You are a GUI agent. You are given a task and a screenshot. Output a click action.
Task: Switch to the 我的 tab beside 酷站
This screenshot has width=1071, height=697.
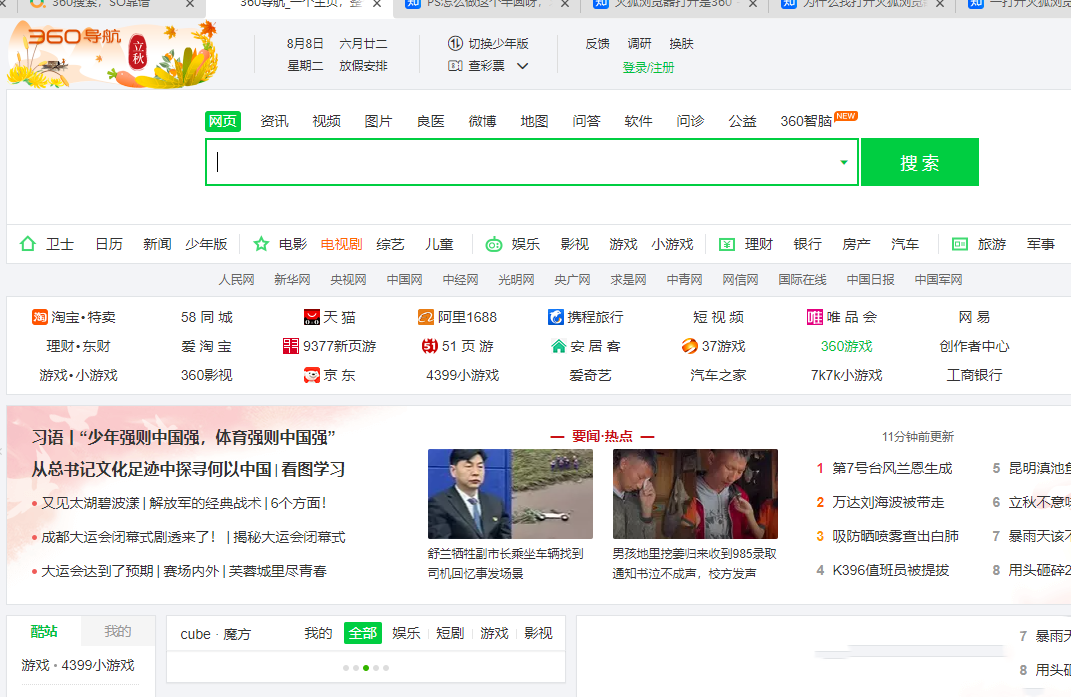point(117,631)
